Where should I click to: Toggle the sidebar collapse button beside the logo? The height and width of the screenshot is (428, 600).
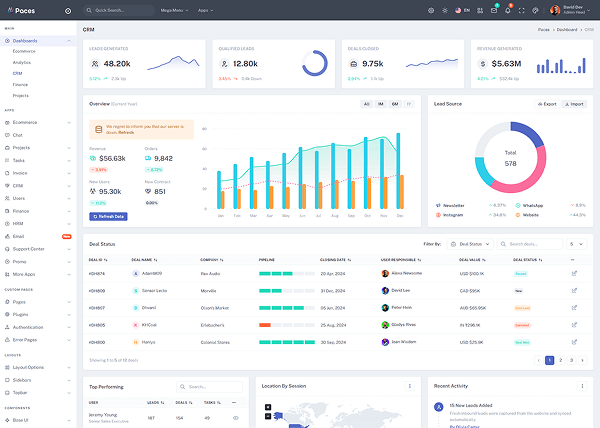(x=68, y=10)
